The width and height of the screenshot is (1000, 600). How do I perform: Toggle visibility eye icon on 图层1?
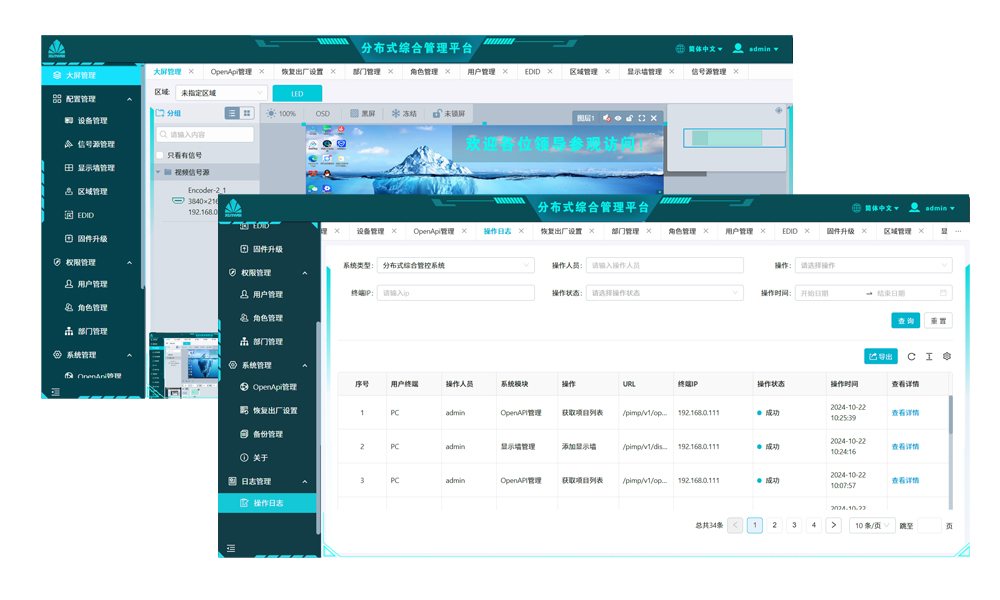point(617,118)
